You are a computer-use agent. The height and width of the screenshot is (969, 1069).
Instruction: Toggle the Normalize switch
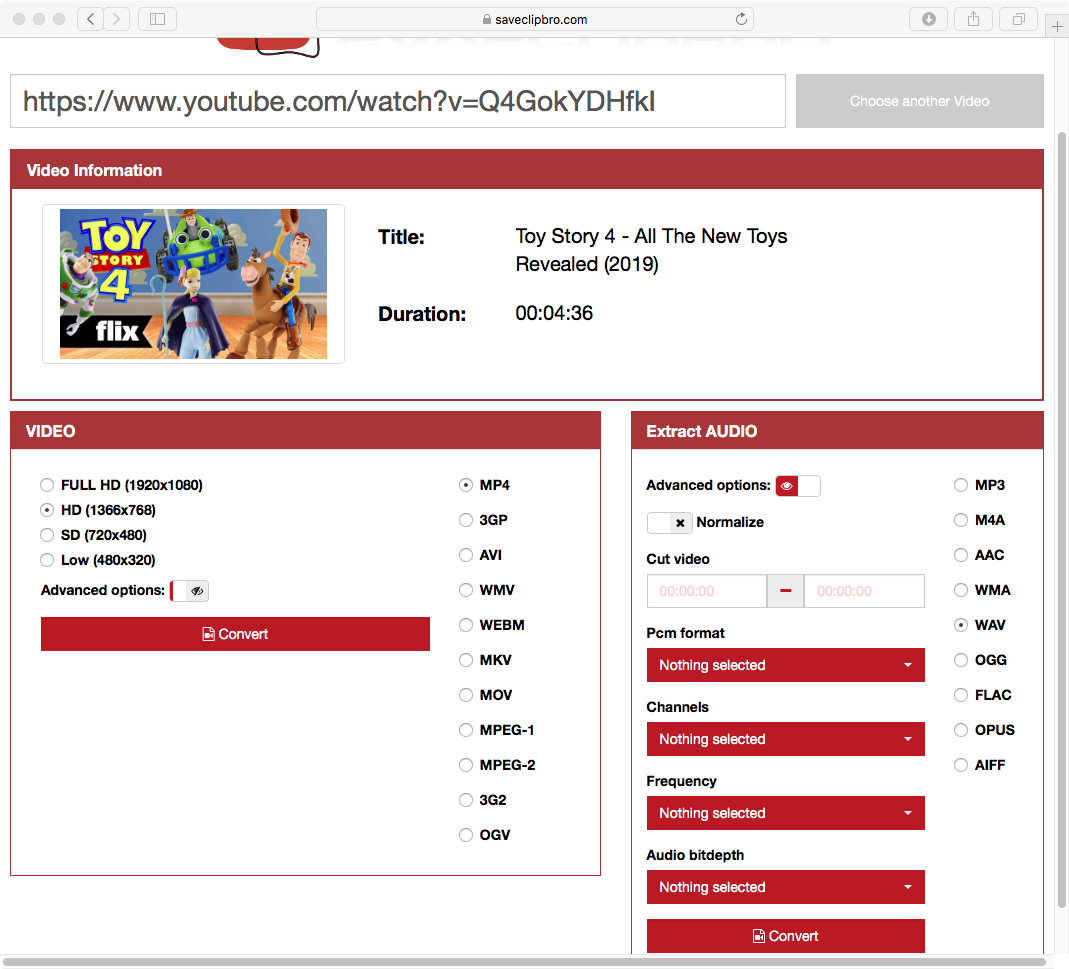tap(669, 523)
